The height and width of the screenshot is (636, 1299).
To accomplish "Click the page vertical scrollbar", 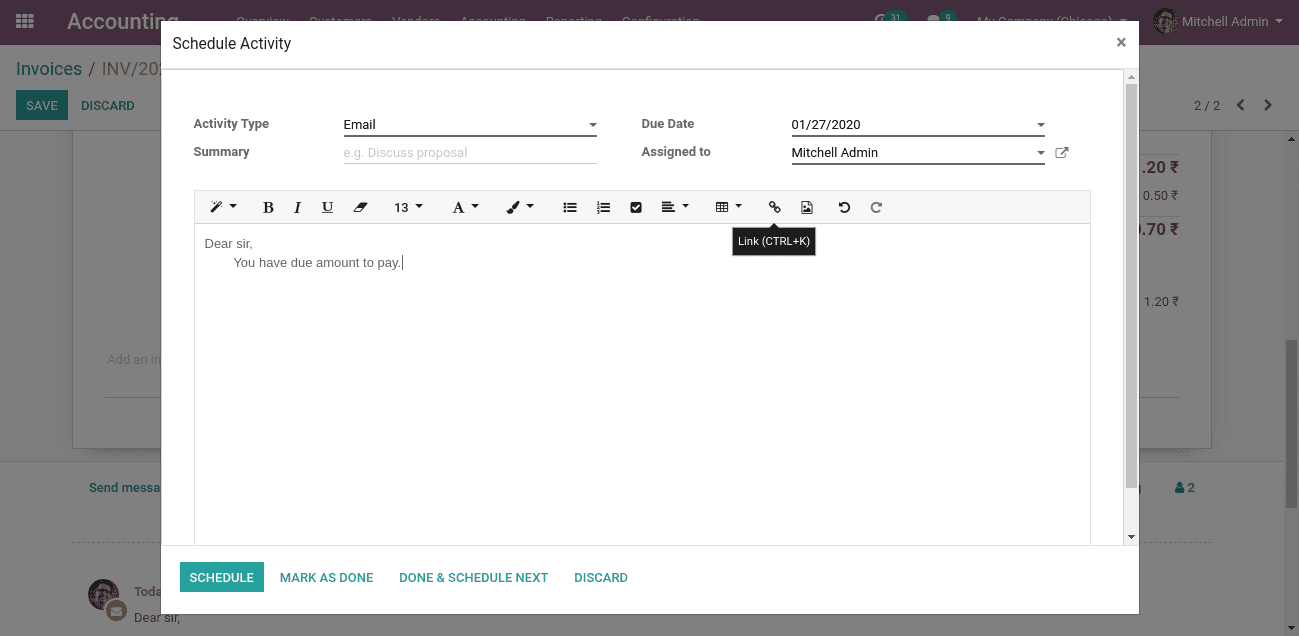I will (1291, 424).
